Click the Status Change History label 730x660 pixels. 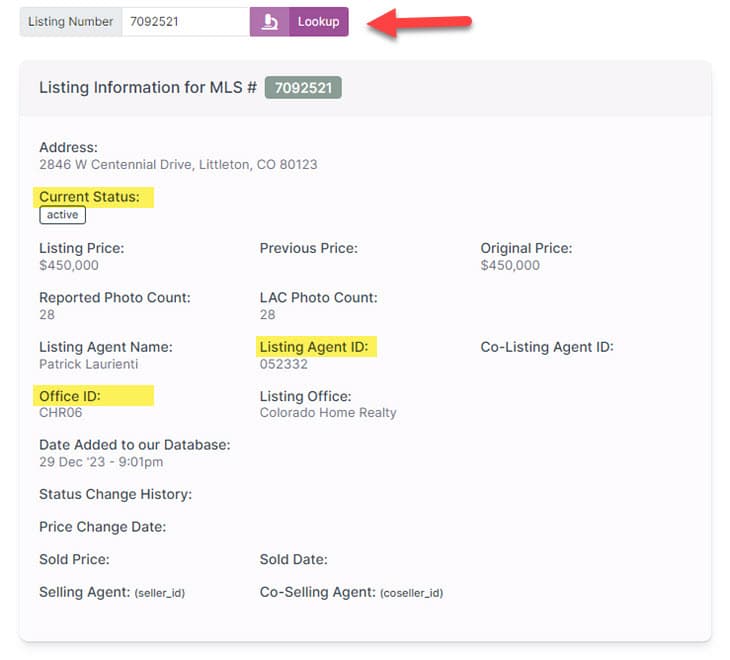115,494
